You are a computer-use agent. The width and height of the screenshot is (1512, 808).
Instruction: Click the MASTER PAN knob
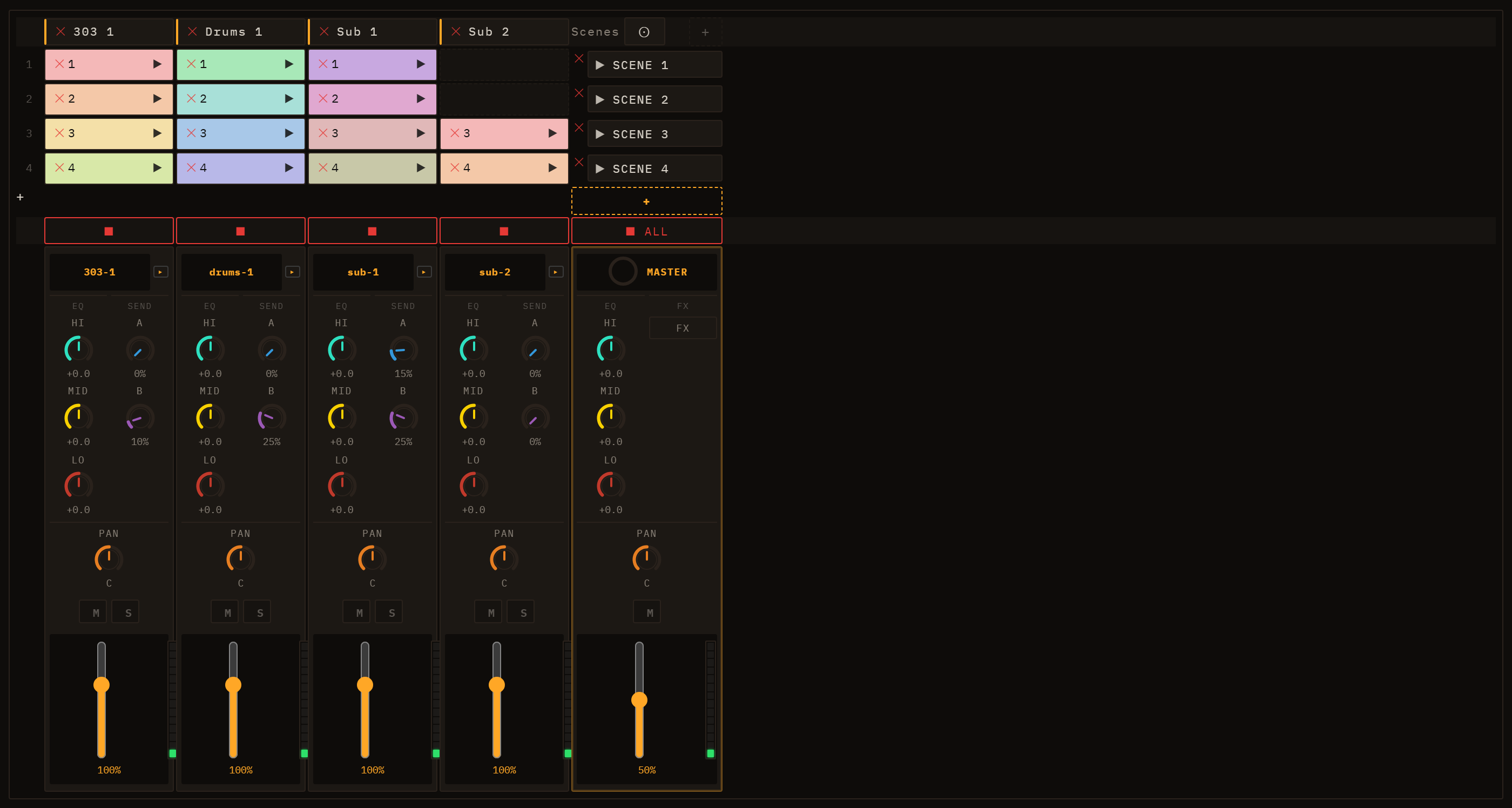click(647, 559)
